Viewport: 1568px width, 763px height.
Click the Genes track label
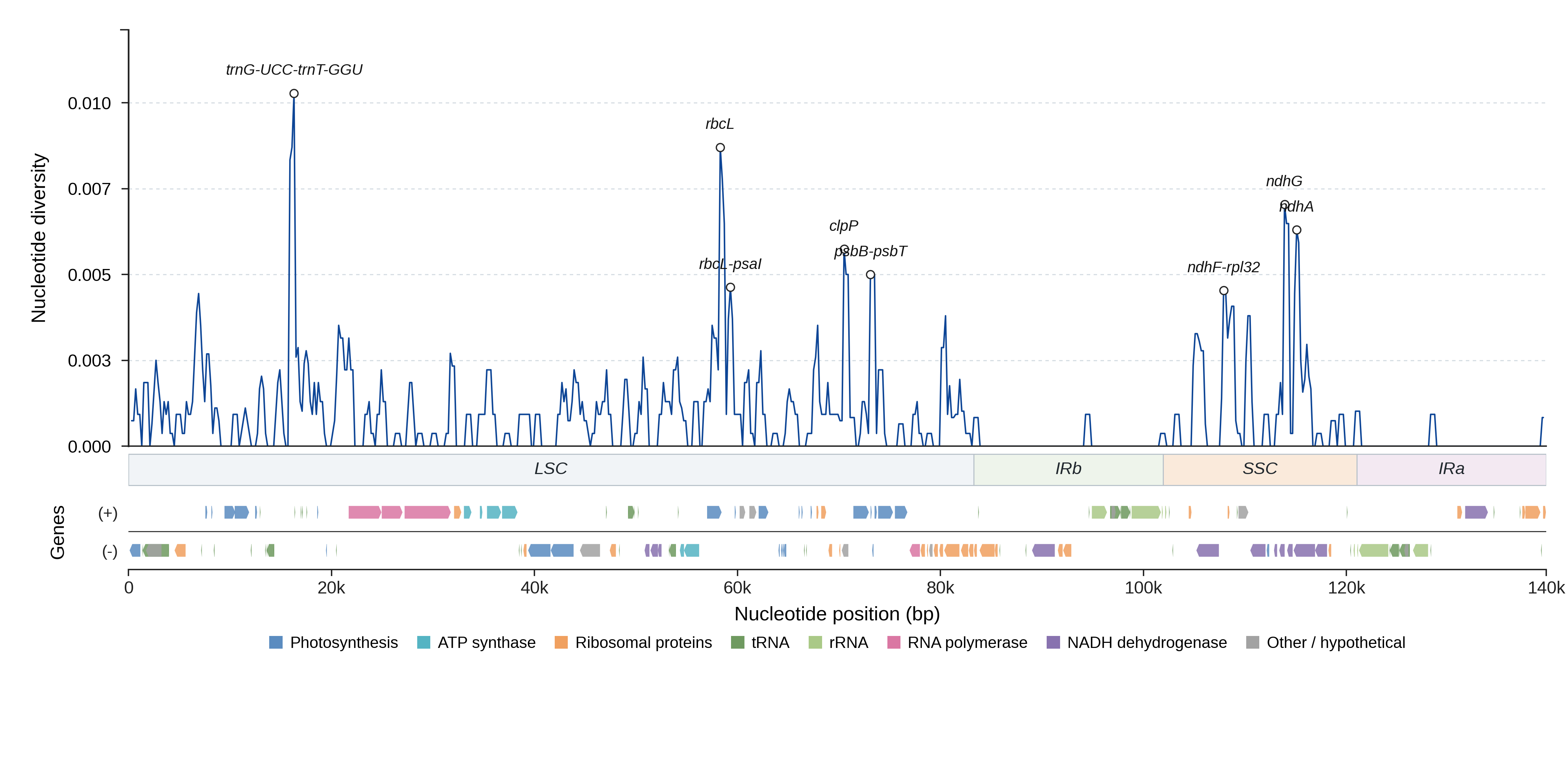(x=57, y=532)
